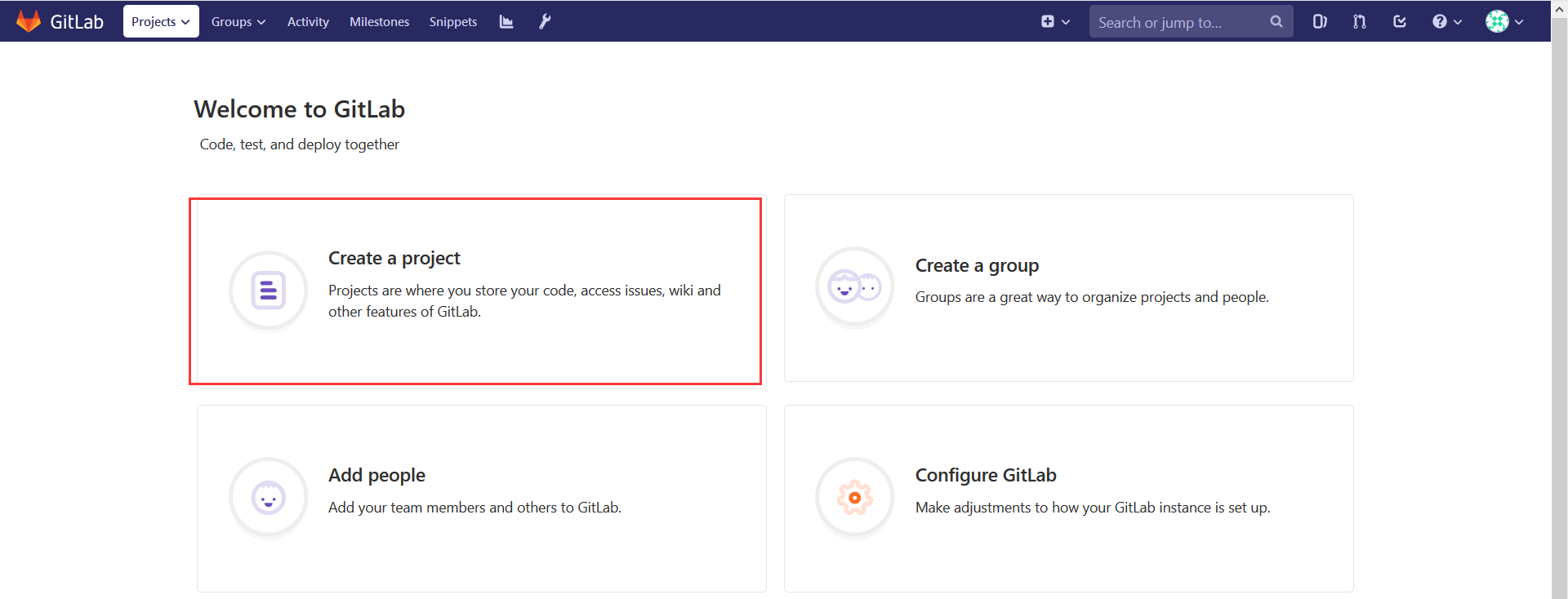Click the Create a group faces icon
The image size is (1568, 599).
coord(855,287)
